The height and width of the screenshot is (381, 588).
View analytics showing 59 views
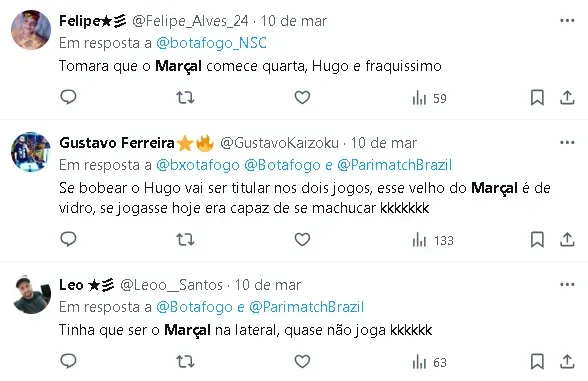[x=429, y=98]
